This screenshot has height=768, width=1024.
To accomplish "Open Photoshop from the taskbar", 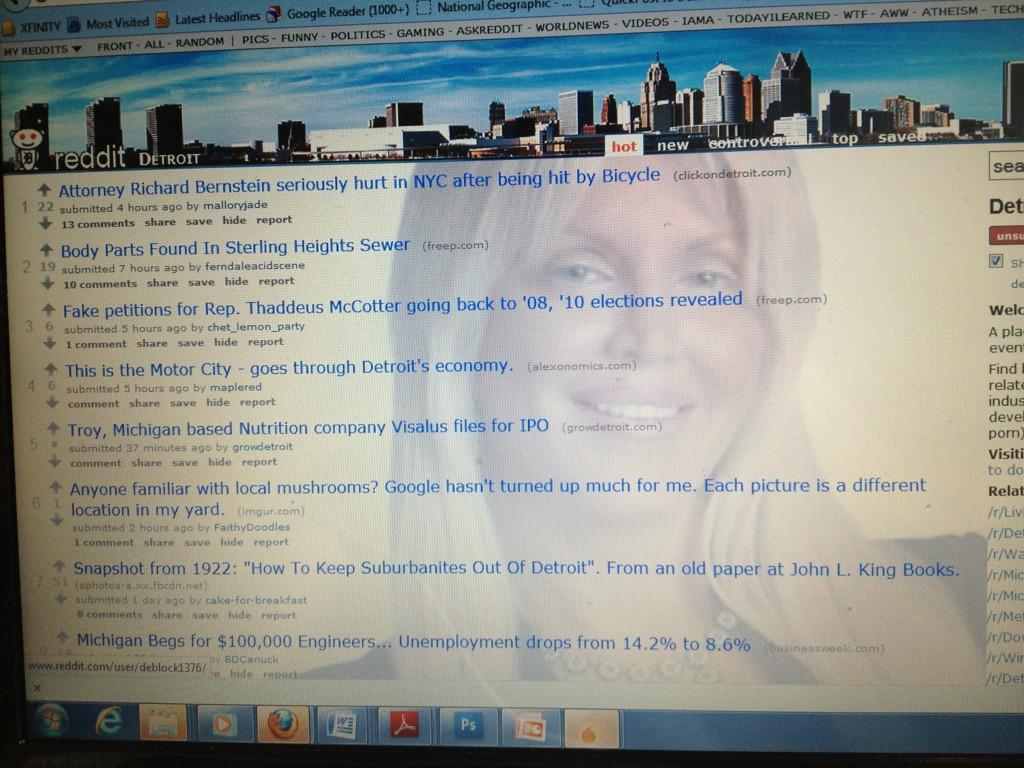I will pos(468,726).
